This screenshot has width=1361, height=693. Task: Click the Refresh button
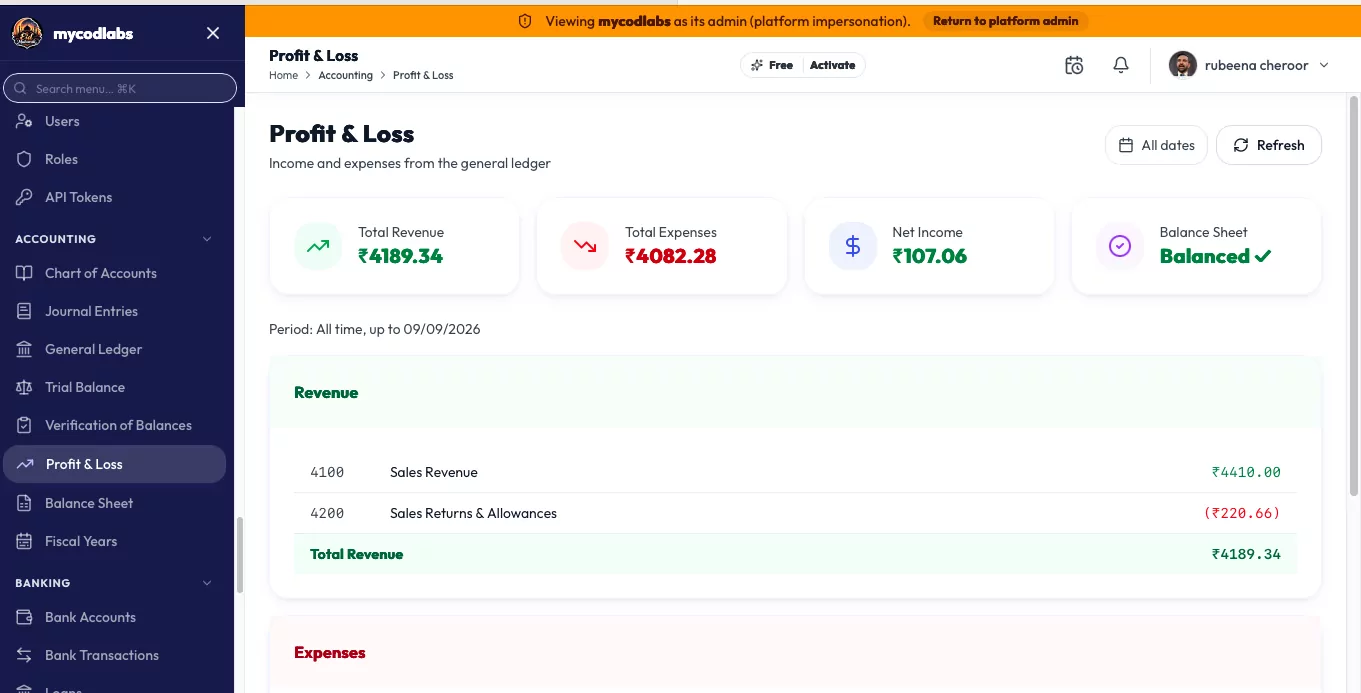[x=1268, y=145]
